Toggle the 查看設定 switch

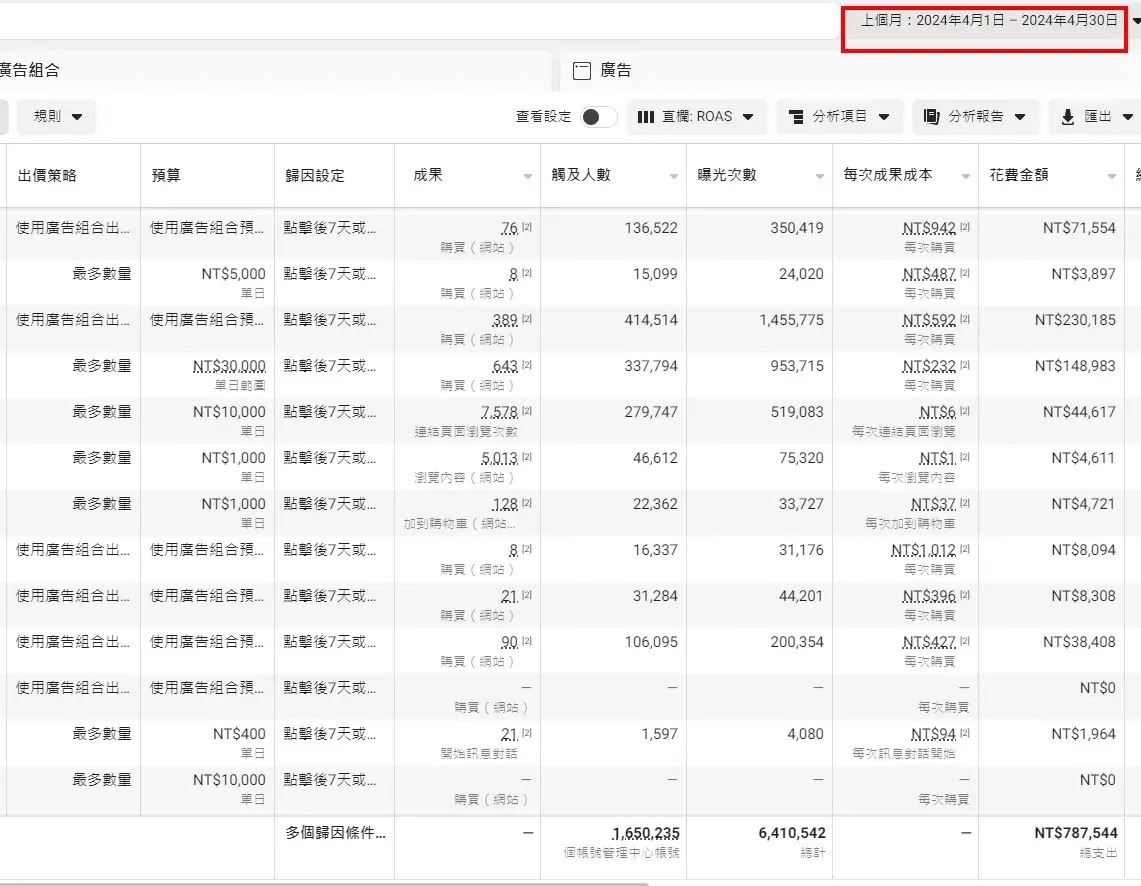coord(599,116)
